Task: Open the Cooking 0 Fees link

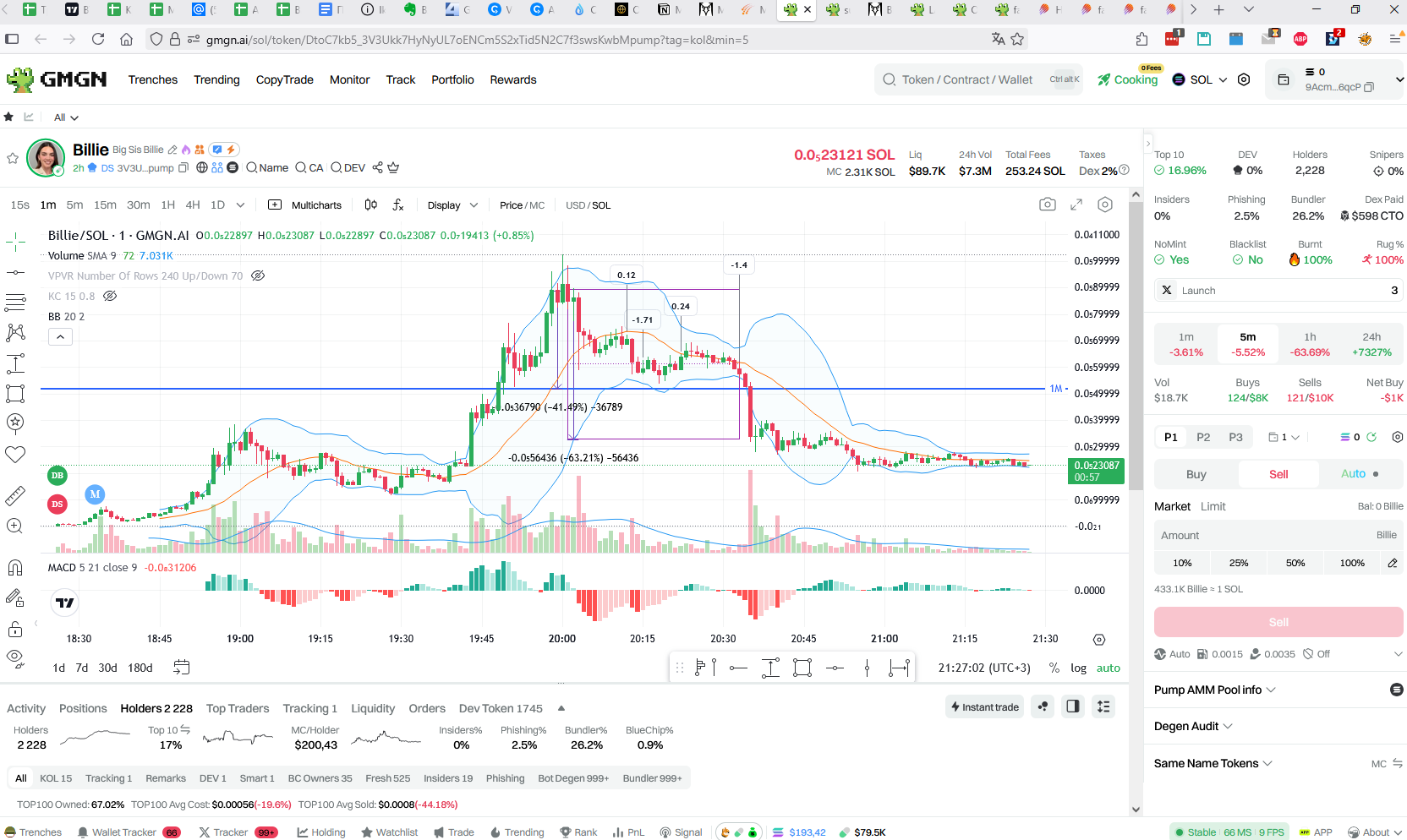Action: [x=1128, y=79]
